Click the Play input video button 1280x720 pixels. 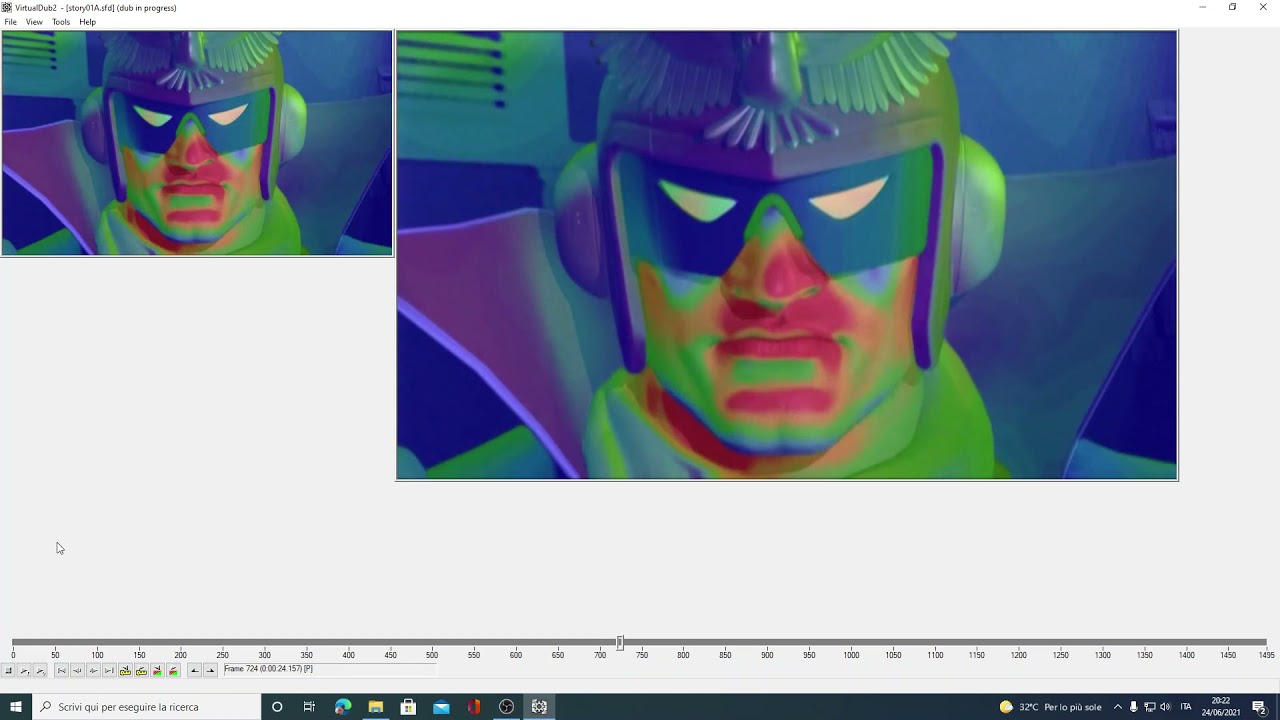click(x=25, y=670)
